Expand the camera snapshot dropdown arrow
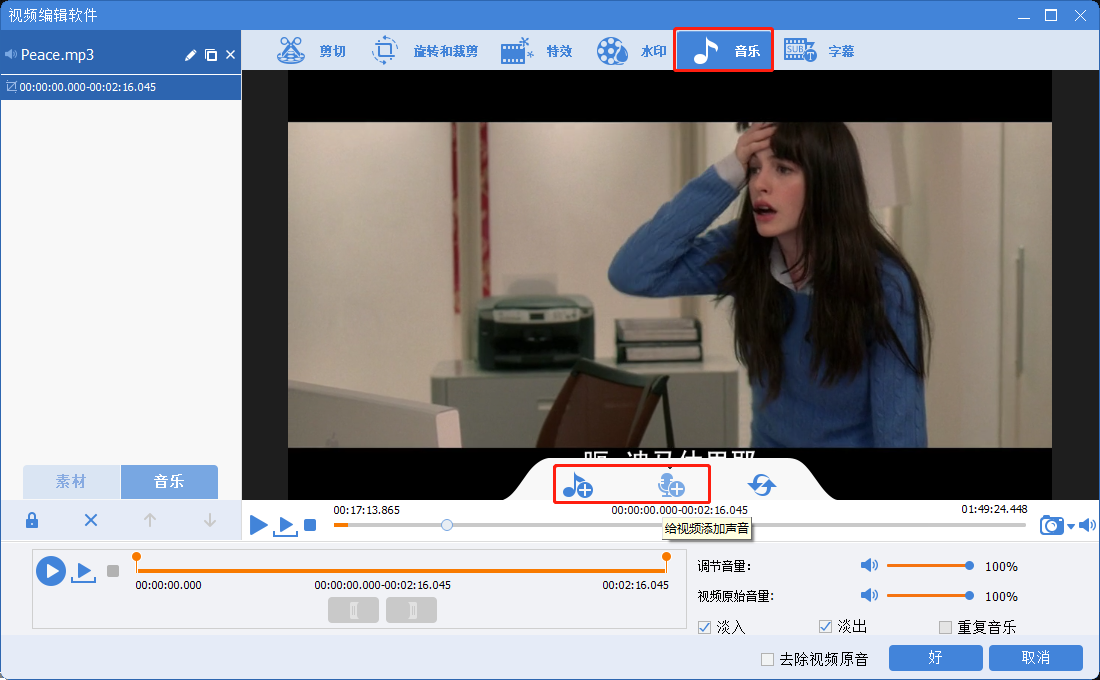This screenshot has width=1100, height=680. 1071,526
